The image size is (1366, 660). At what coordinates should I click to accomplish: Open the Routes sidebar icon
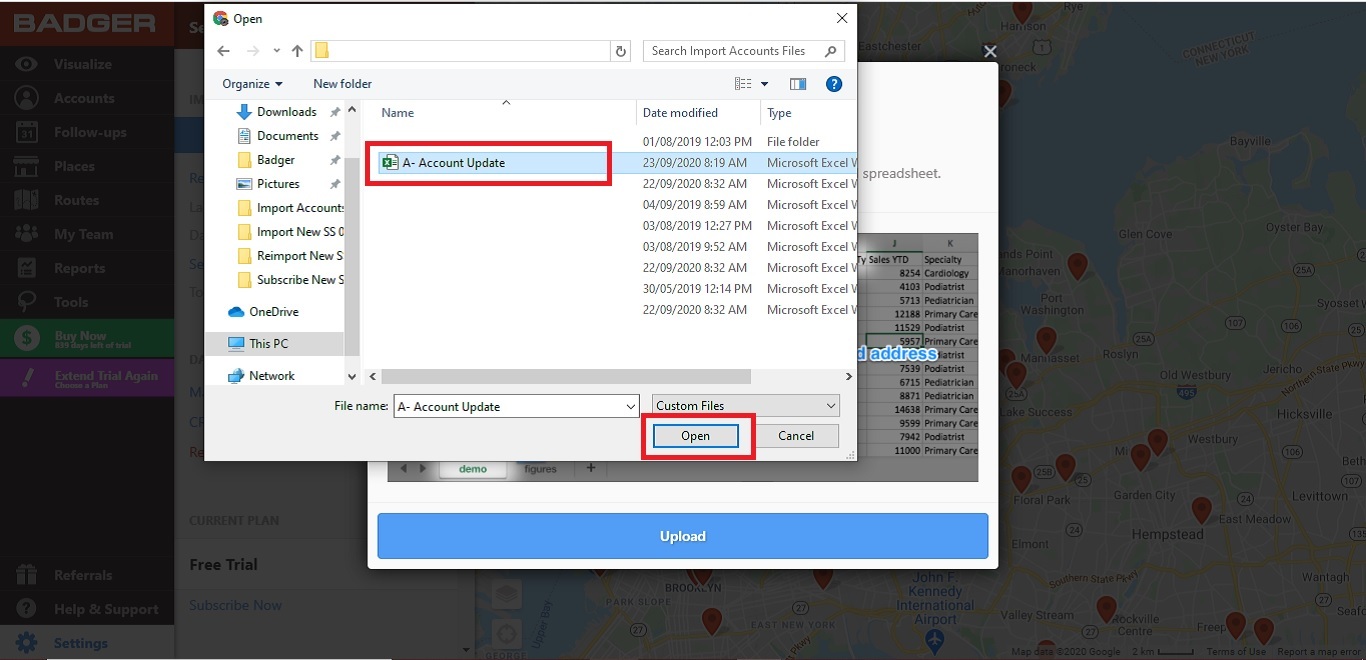27,200
